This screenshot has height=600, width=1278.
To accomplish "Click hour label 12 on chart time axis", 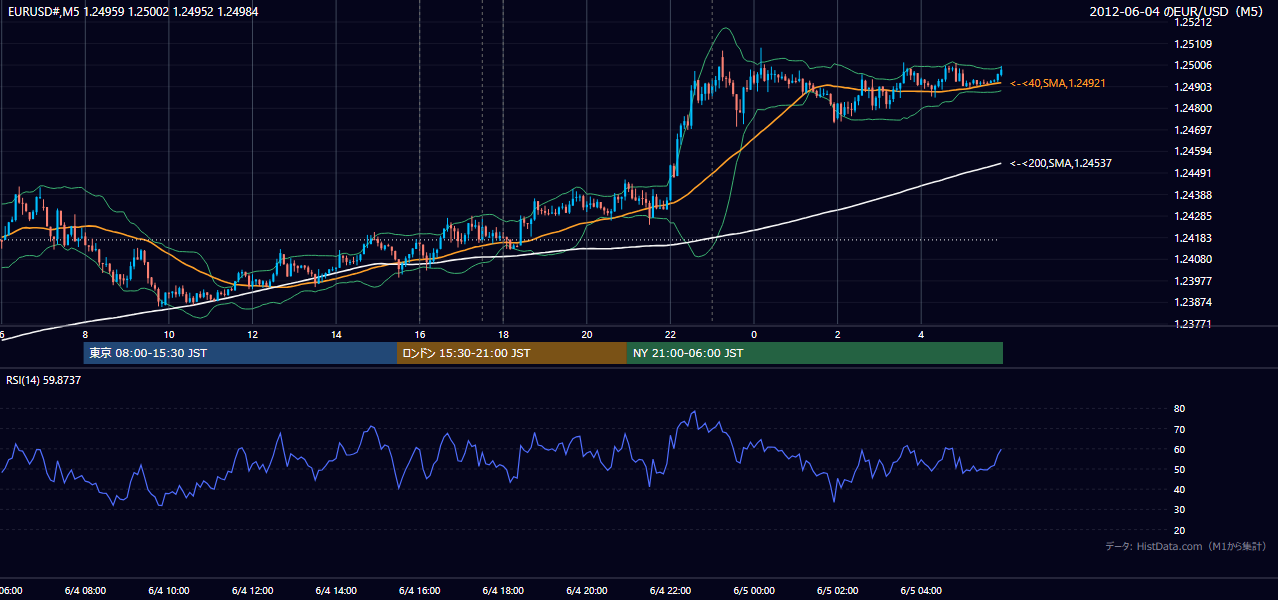I will click(x=252, y=335).
